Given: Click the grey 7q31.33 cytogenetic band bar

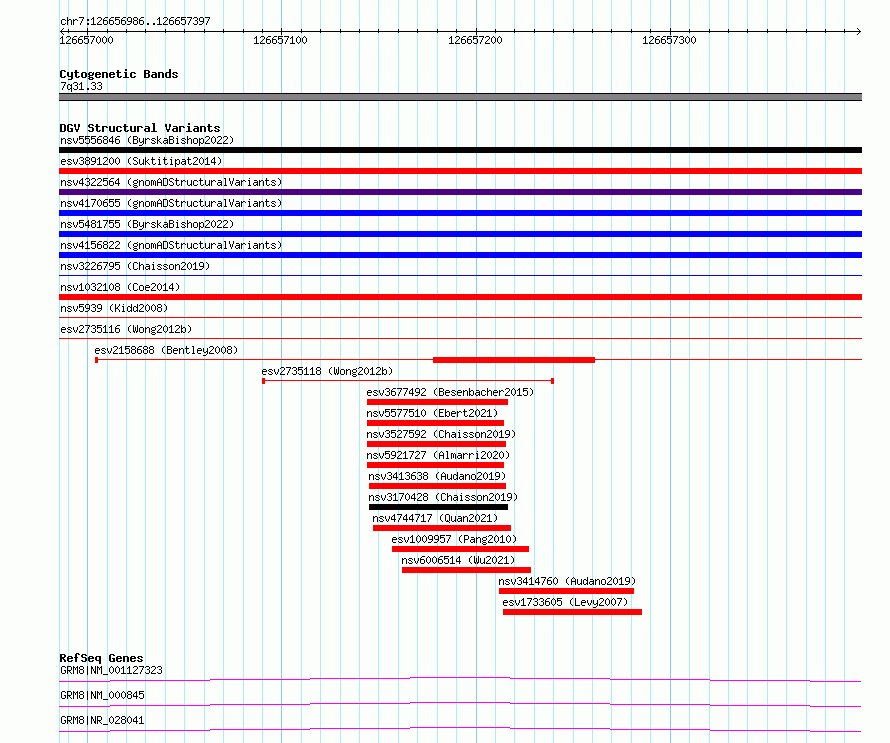Looking at the screenshot, I should coord(460,97).
